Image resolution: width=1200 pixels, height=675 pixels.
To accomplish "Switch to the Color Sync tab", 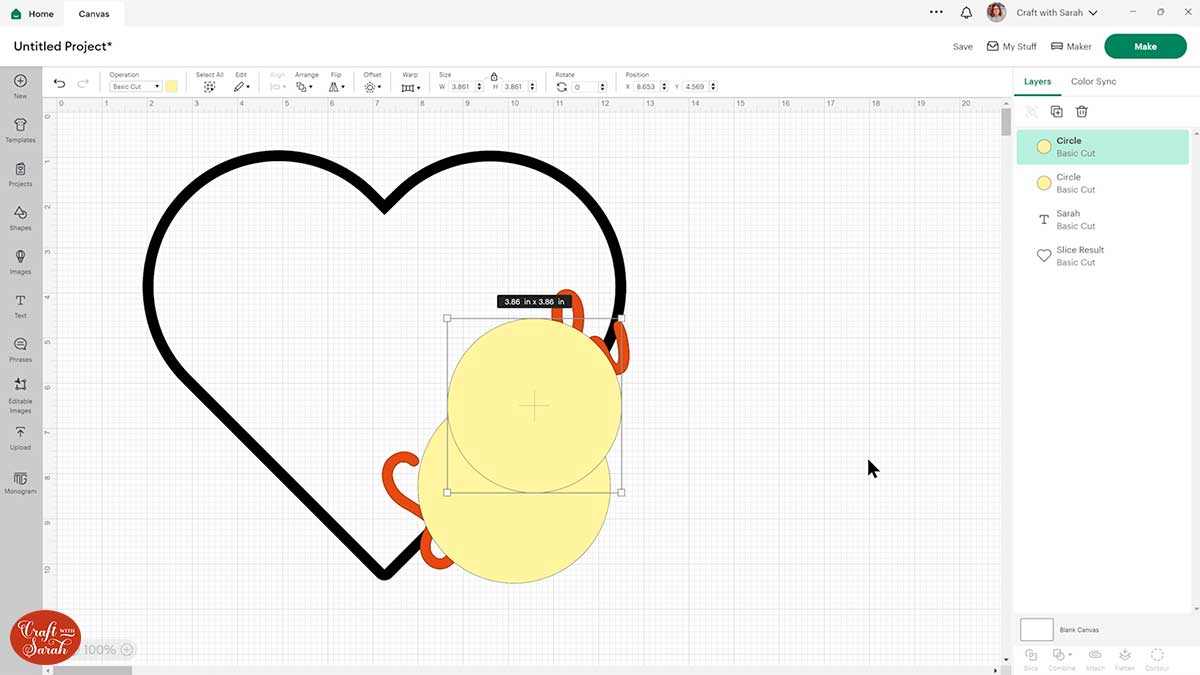I will [1093, 82].
